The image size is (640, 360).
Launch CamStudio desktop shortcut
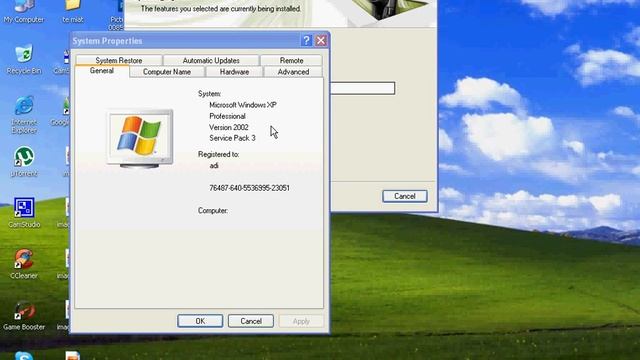(x=24, y=212)
